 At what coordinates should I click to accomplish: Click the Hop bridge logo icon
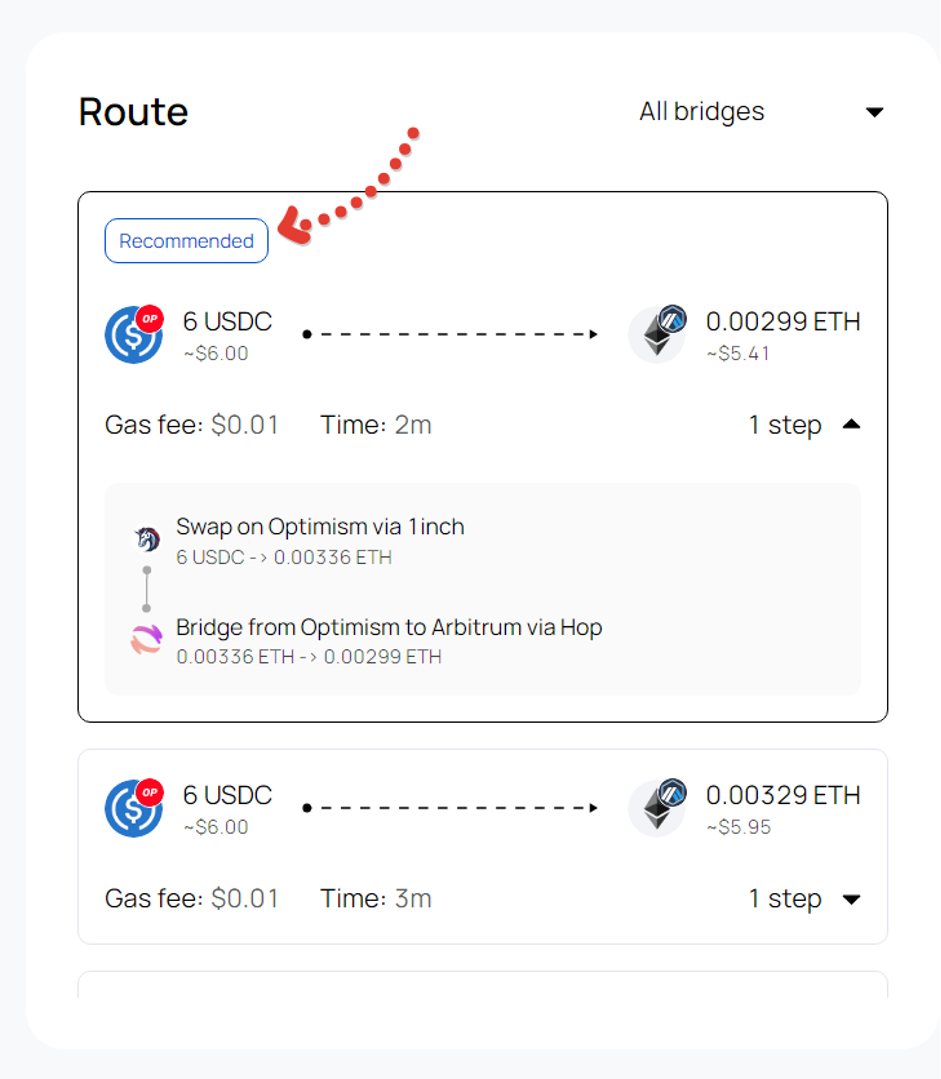[x=147, y=640]
